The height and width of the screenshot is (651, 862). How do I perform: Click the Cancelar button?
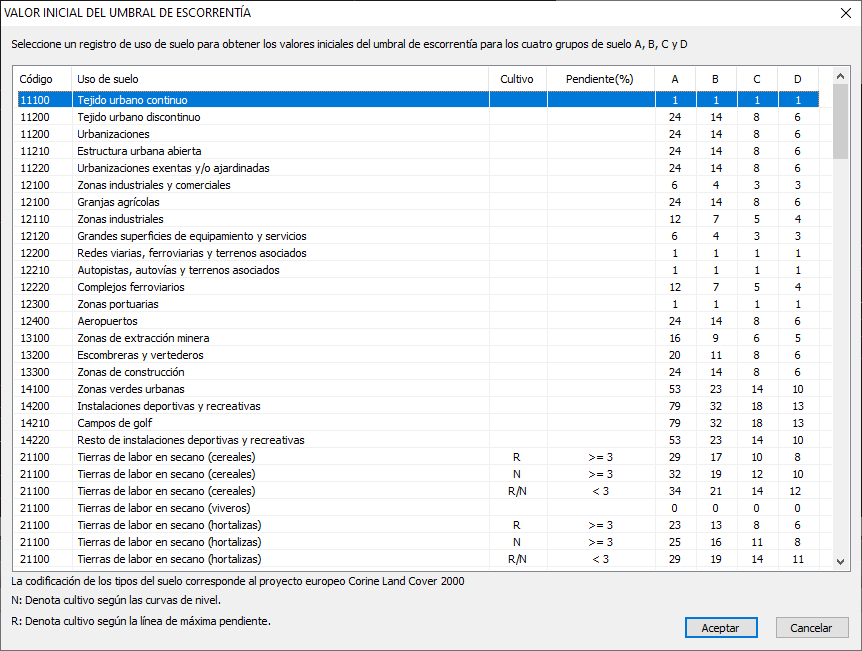click(x=811, y=627)
